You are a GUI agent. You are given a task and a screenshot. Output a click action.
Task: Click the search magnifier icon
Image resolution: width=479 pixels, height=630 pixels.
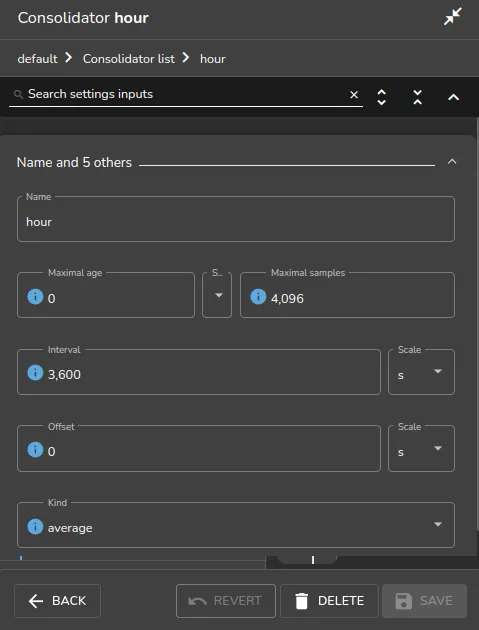click(18, 94)
